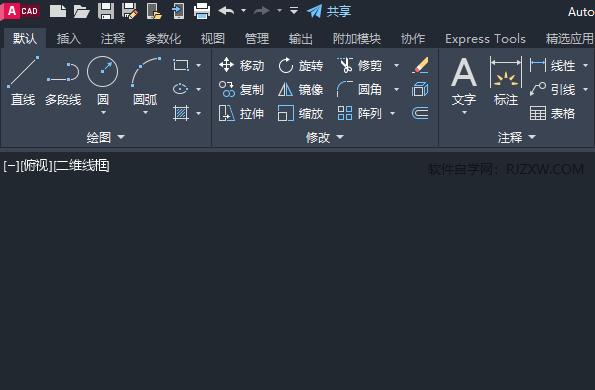Expand the 绘图 panel
Viewport: 595px width, 390px height.
105,137
